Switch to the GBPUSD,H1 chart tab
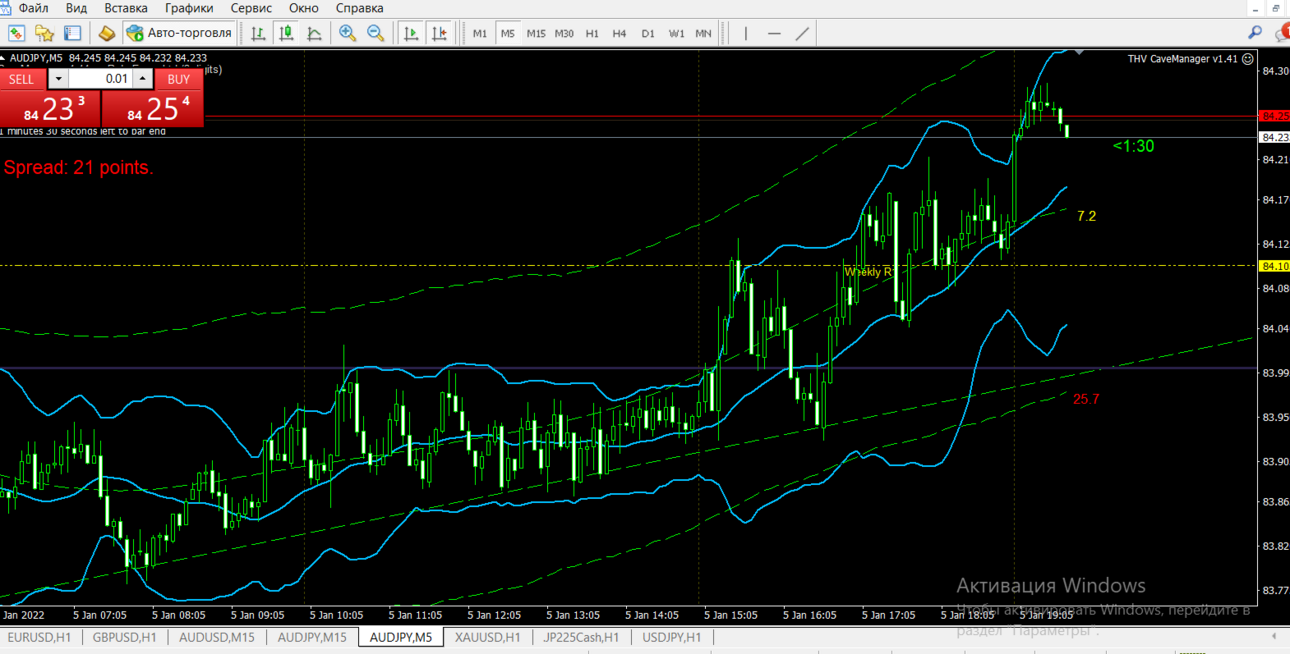This screenshot has height=654, width=1290. [124, 637]
